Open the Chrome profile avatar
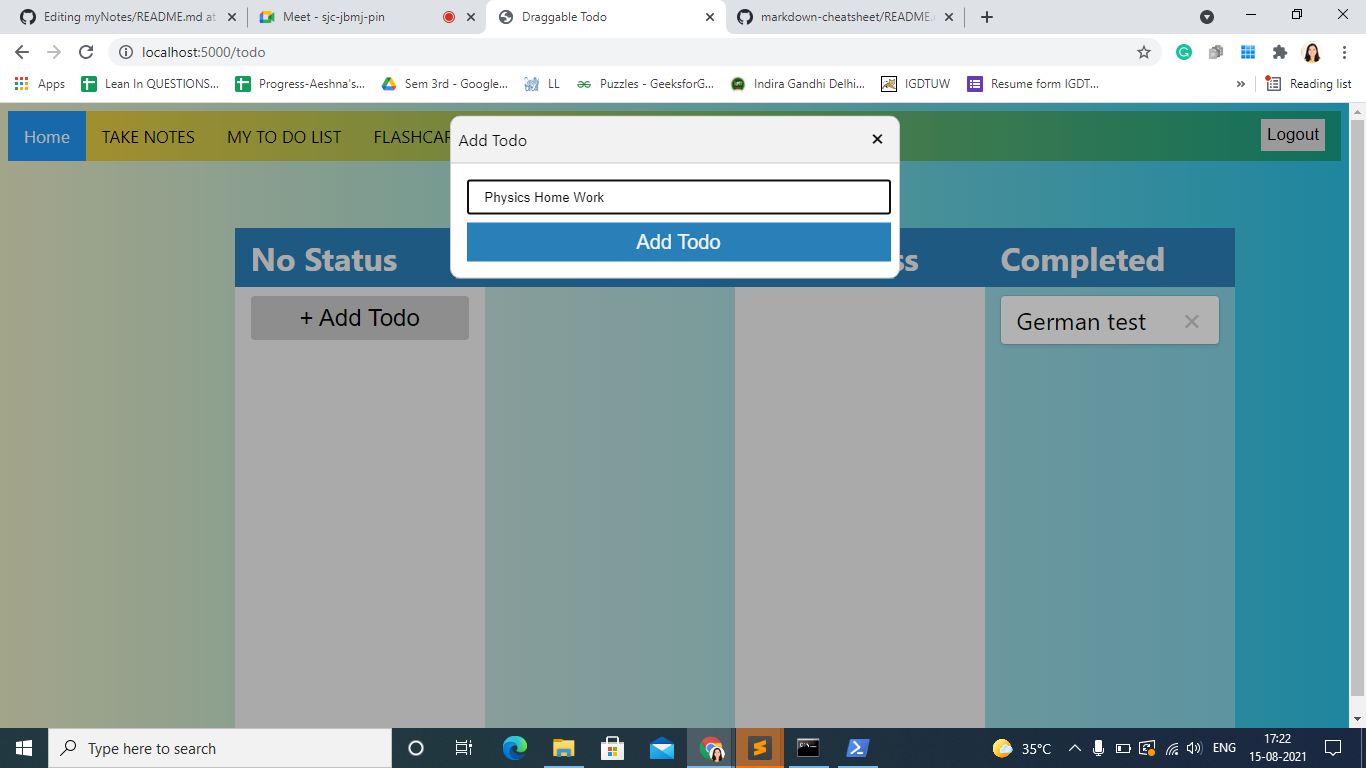Viewport: 1366px width, 768px height. (x=1312, y=52)
